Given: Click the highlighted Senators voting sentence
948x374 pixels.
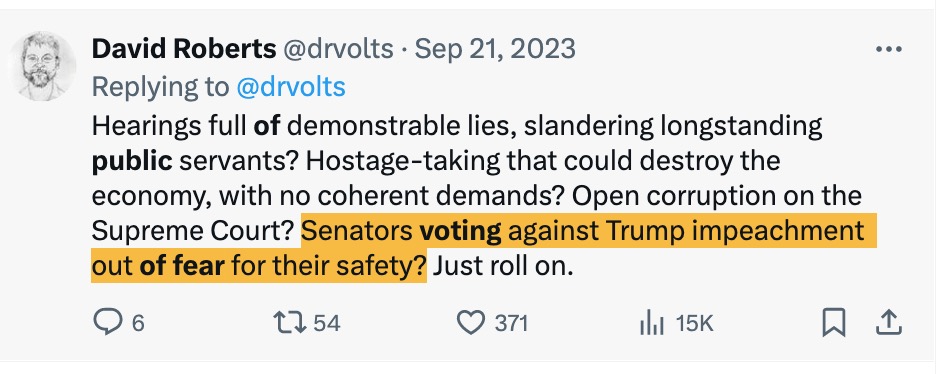Looking at the screenshot, I should (483, 248).
